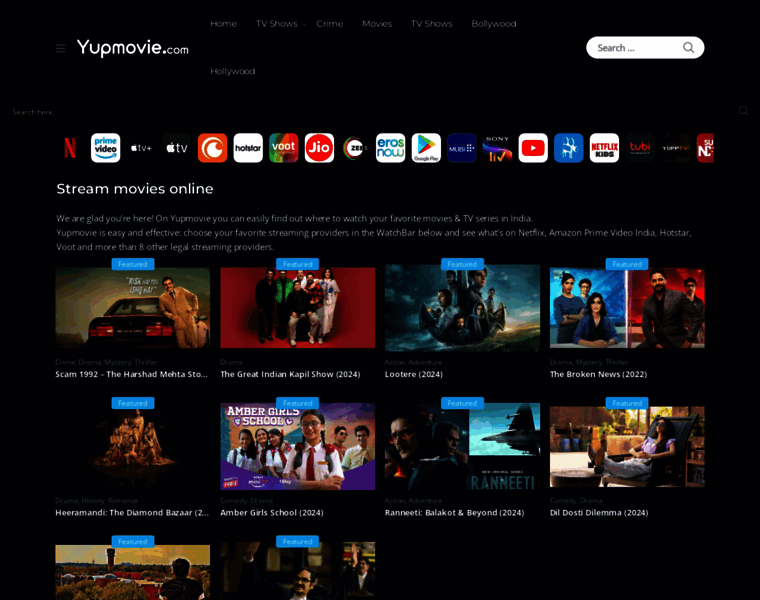
Task: Select the Eros Now provider icon
Action: click(391, 148)
